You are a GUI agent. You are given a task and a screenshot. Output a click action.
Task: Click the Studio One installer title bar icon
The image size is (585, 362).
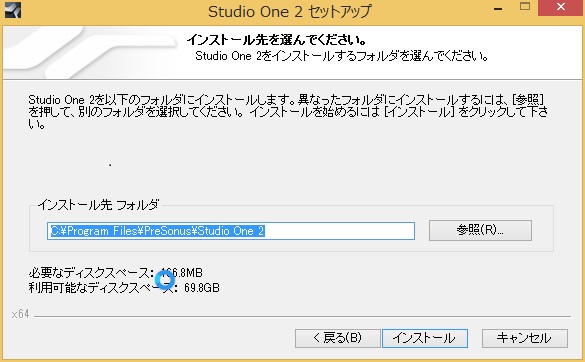13,10
